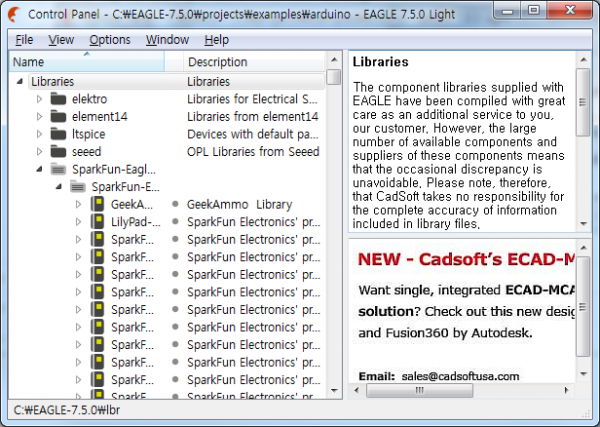Viewport: 600px width, 427px height.
Task: Click the 'GeekAmmo Library' description text
Action: point(240,204)
